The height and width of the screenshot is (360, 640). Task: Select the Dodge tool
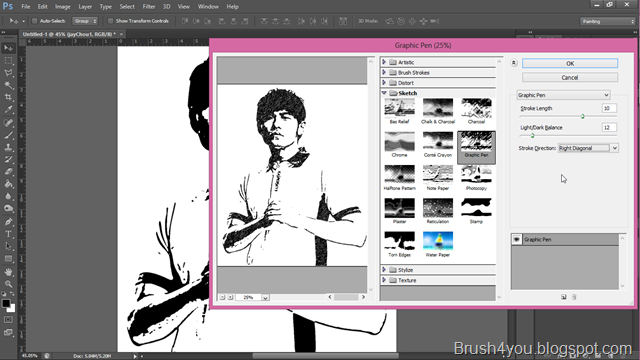click(8, 209)
